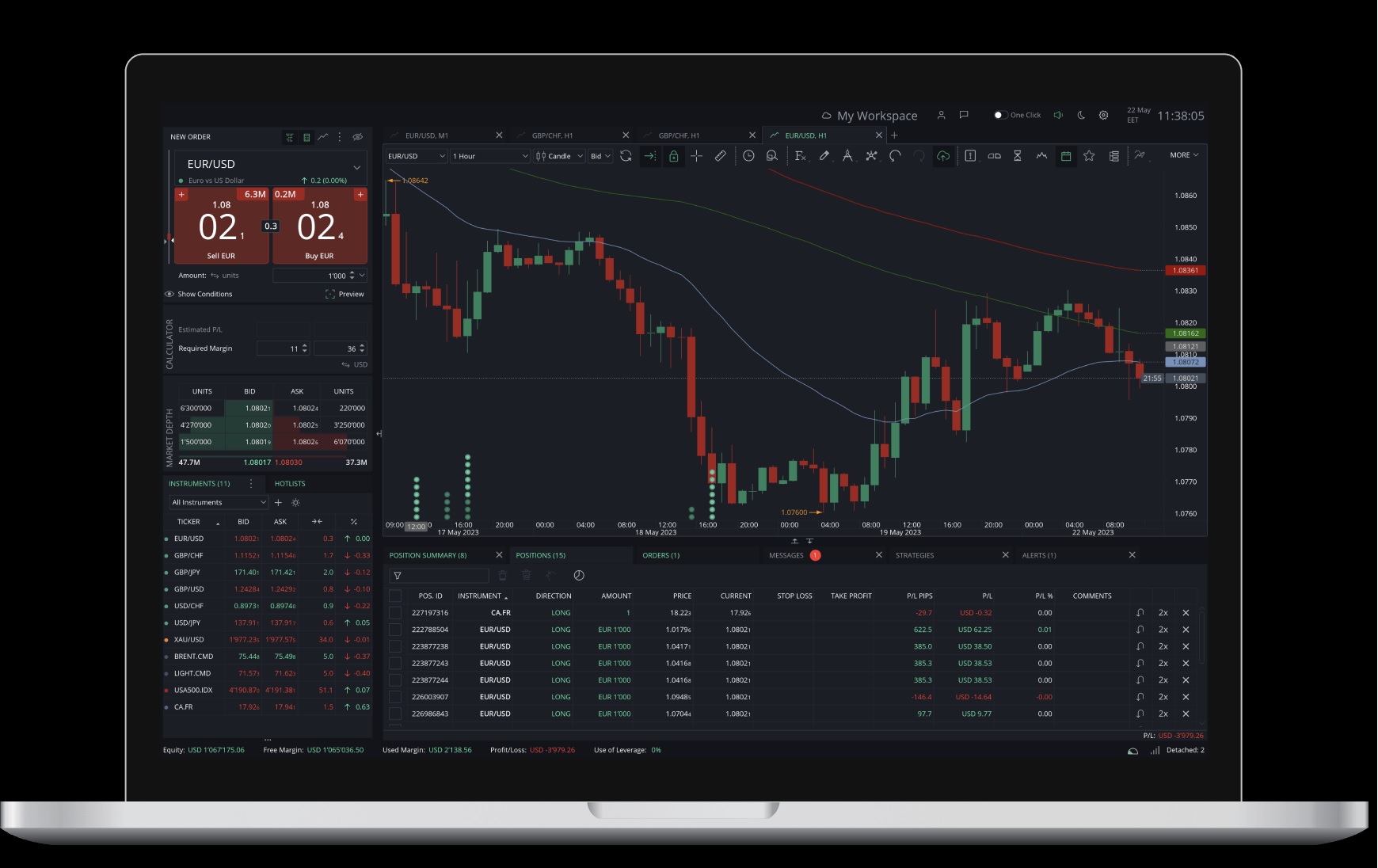Click the Preview order button
The image size is (1378, 868).
click(x=344, y=294)
